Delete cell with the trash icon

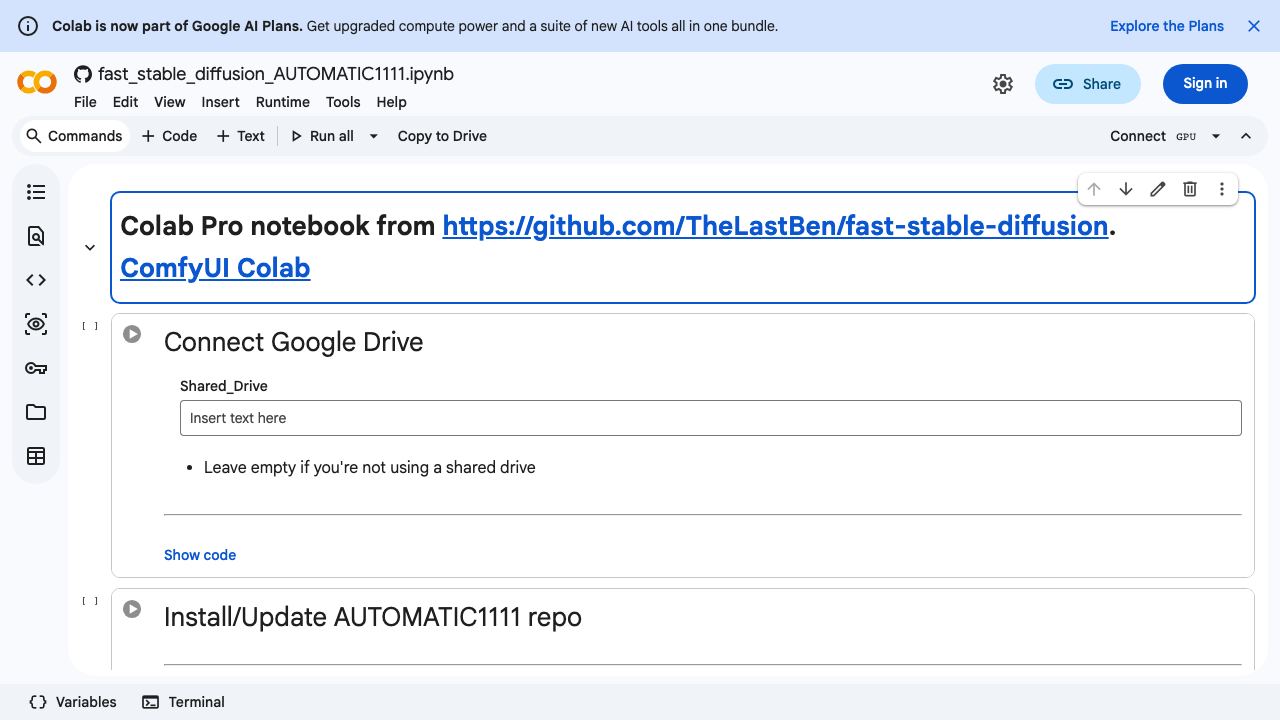1190,189
